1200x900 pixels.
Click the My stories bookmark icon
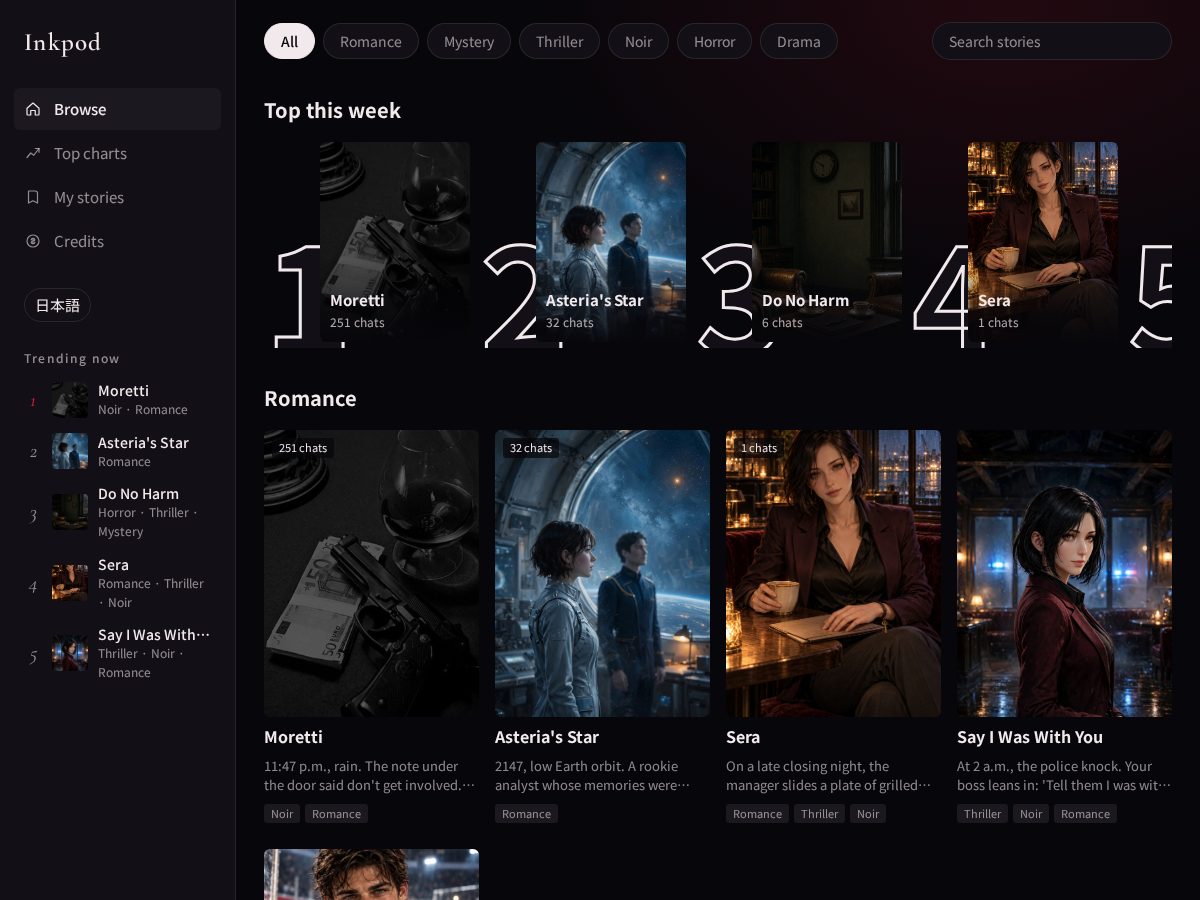33,197
